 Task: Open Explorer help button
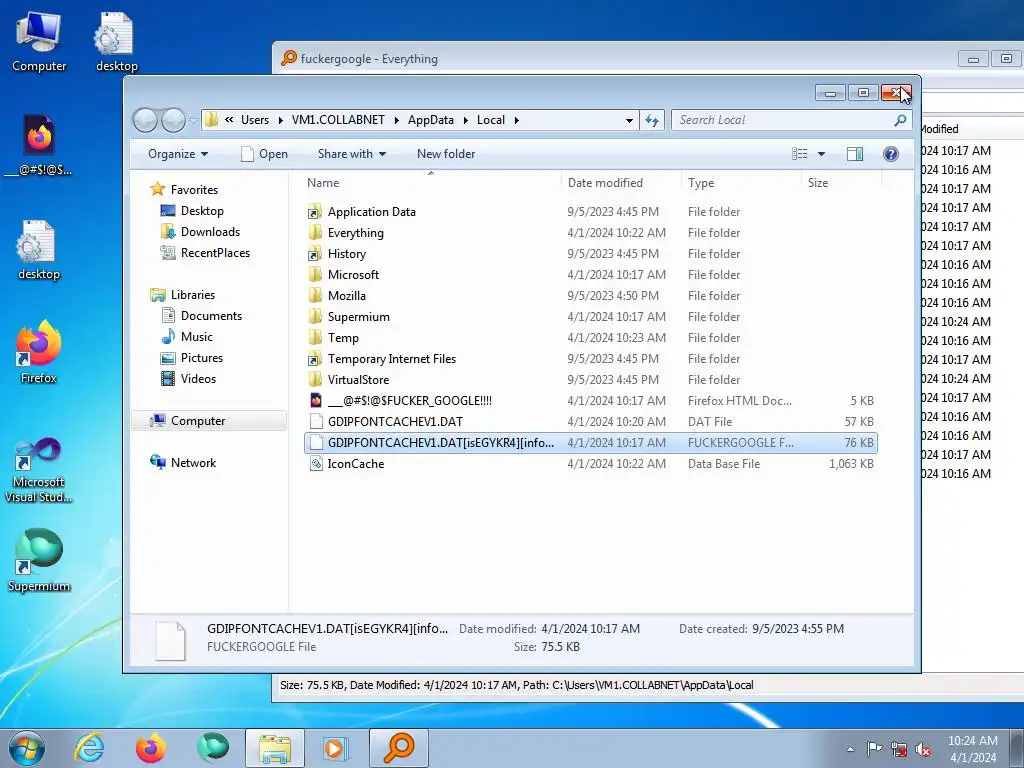[891, 154]
